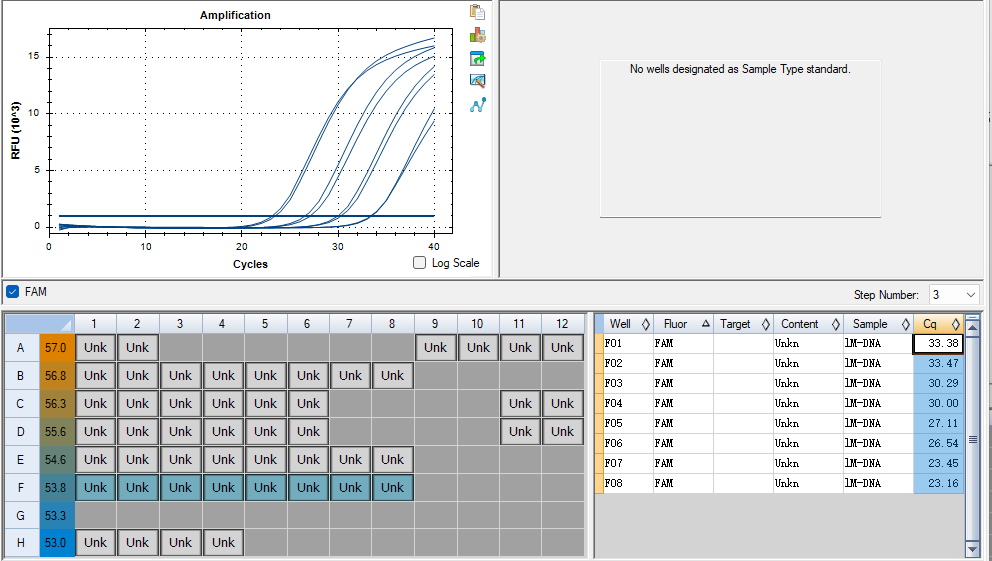
Task: Click the 1M-DNA sample for F05
Action: tap(878, 423)
